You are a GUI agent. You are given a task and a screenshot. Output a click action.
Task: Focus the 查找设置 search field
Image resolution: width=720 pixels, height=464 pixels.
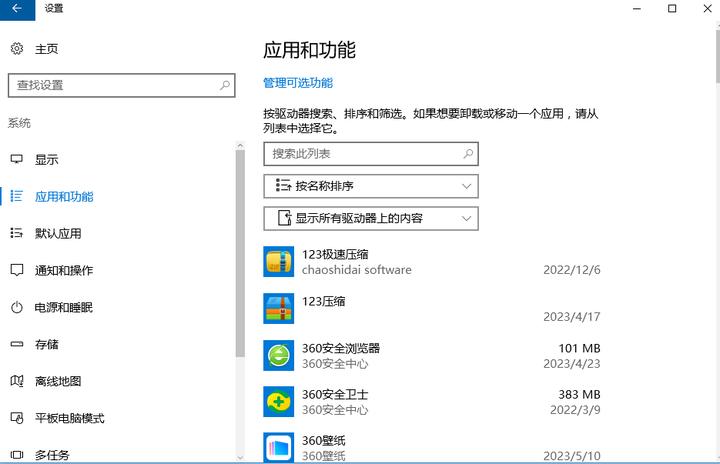(122, 85)
